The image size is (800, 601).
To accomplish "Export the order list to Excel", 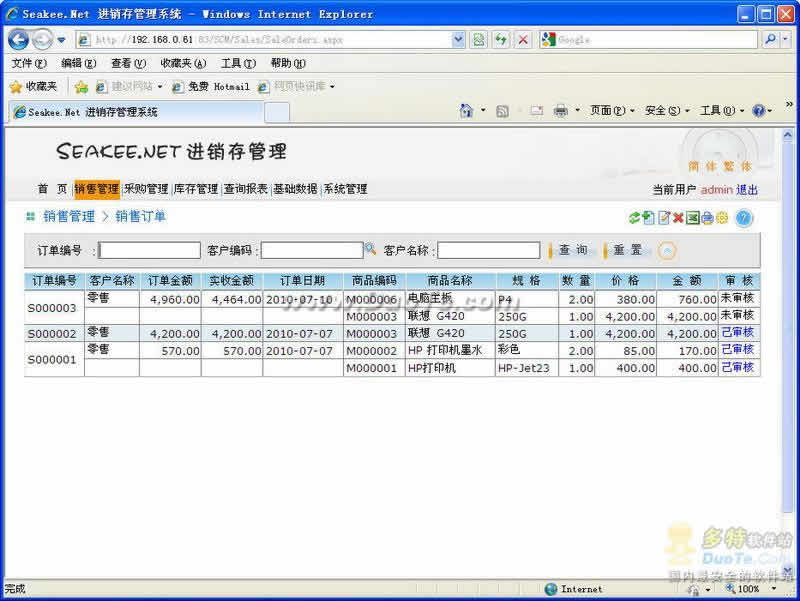I will click(692, 218).
